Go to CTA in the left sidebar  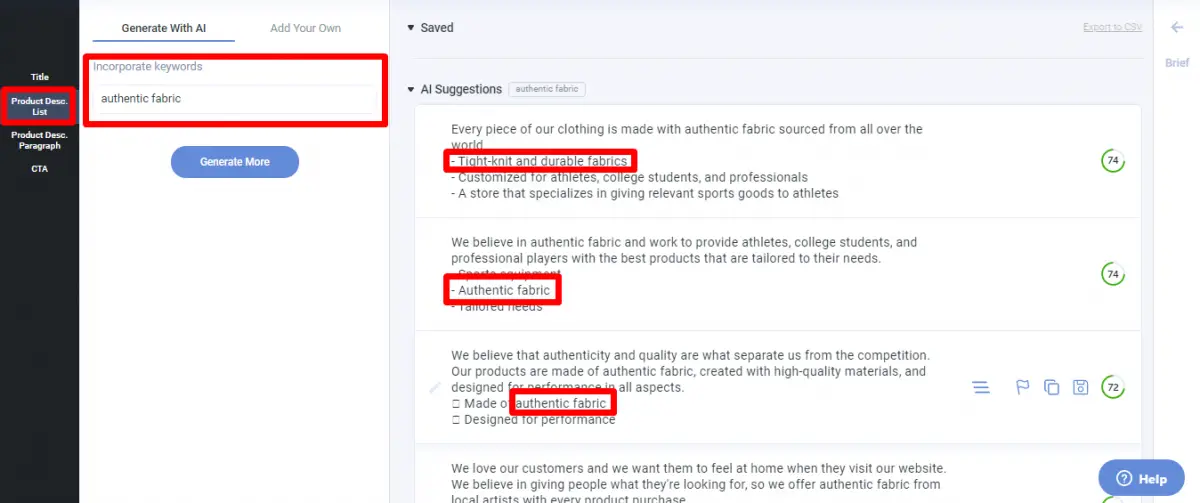coord(40,169)
